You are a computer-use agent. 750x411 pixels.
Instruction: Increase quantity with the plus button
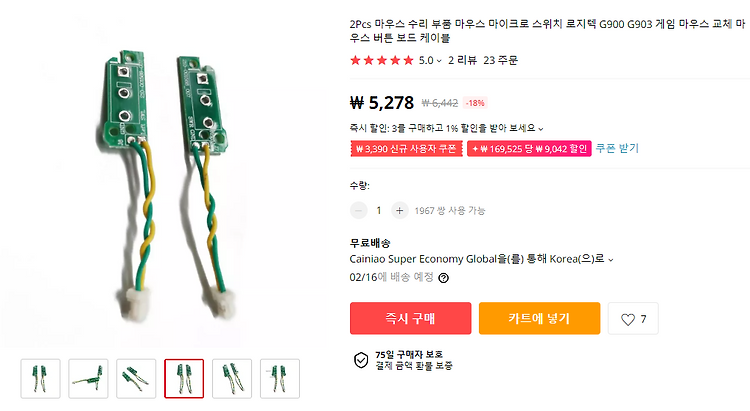tap(399, 211)
